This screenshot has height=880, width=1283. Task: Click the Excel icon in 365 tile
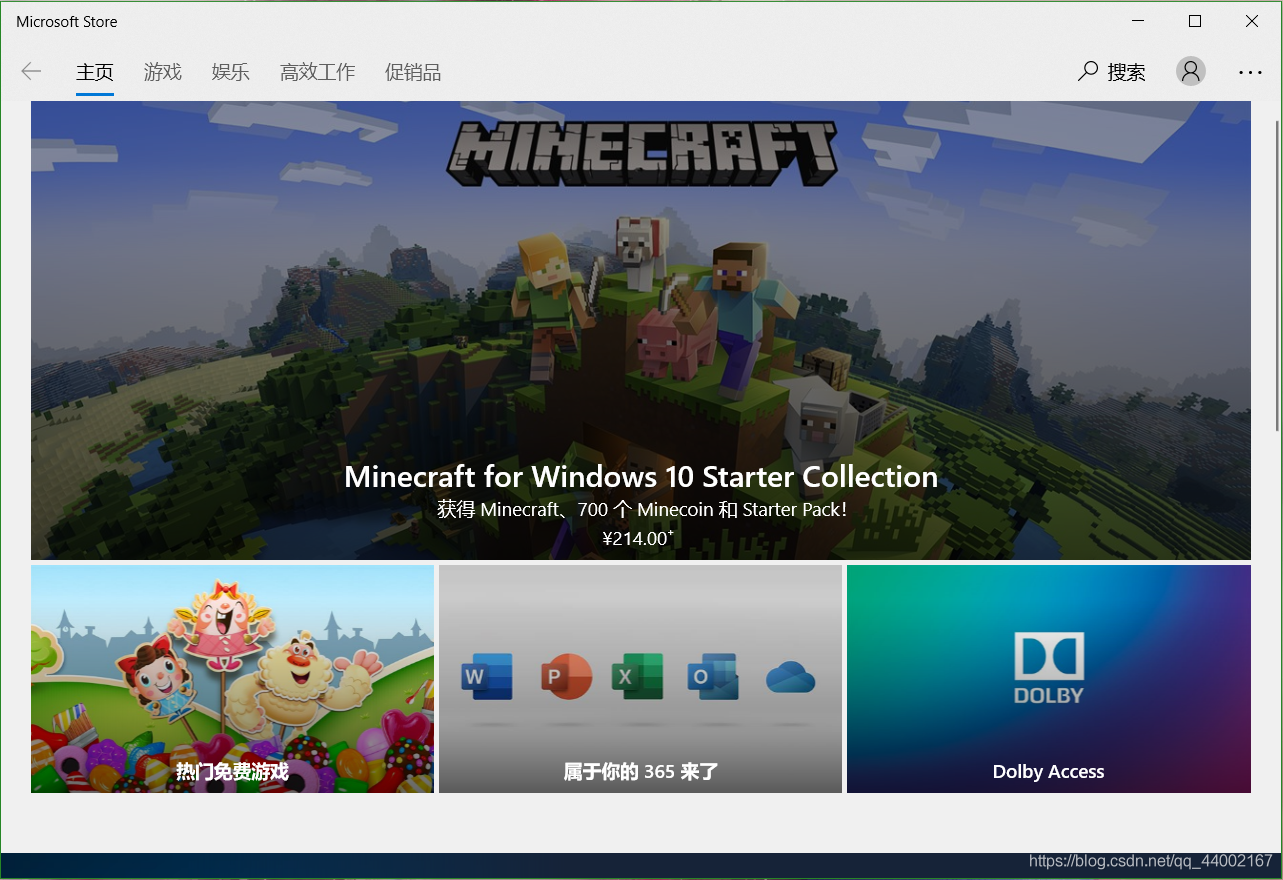(638, 677)
